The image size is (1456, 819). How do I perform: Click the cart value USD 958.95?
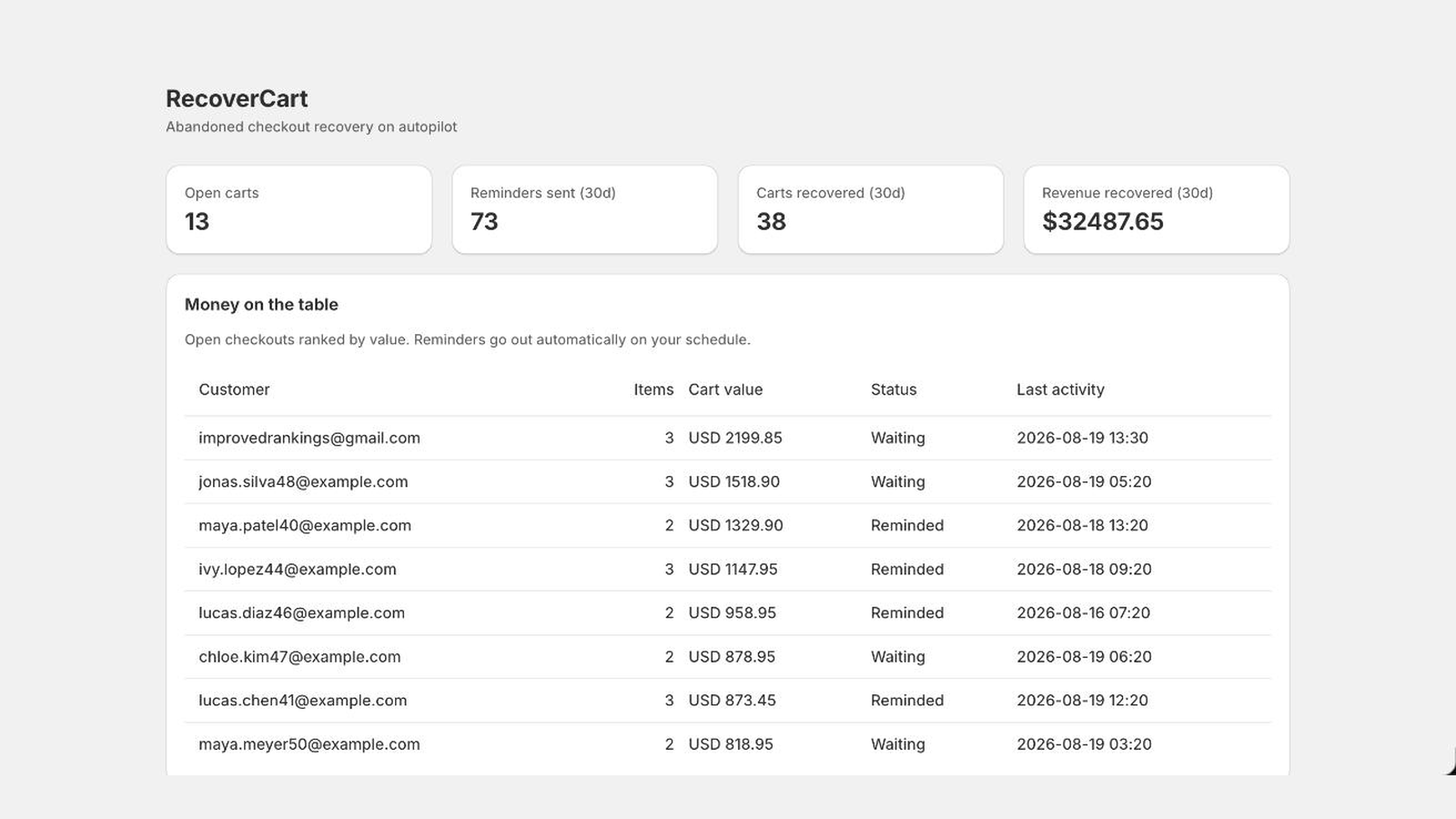[x=732, y=612]
